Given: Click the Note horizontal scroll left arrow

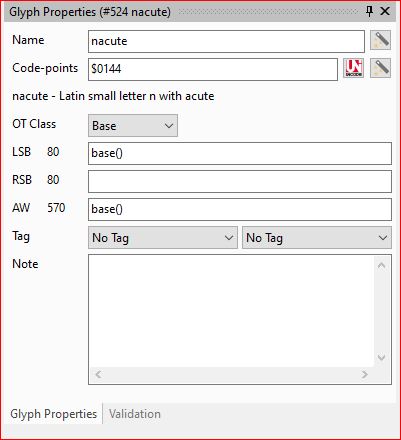Looking at the screenshot, I should [98, 374].
